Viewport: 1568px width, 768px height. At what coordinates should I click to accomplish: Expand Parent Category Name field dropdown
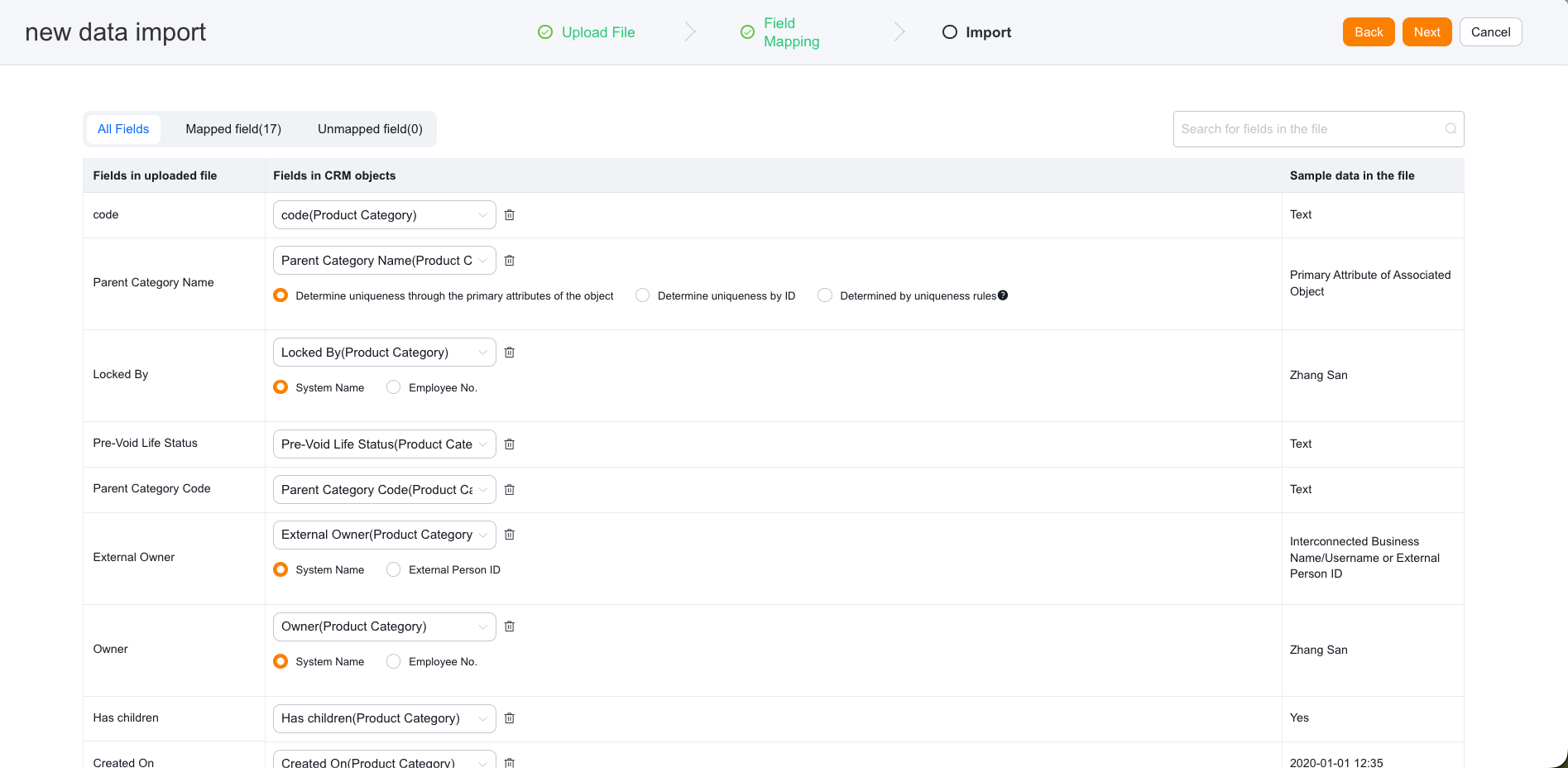384,261
